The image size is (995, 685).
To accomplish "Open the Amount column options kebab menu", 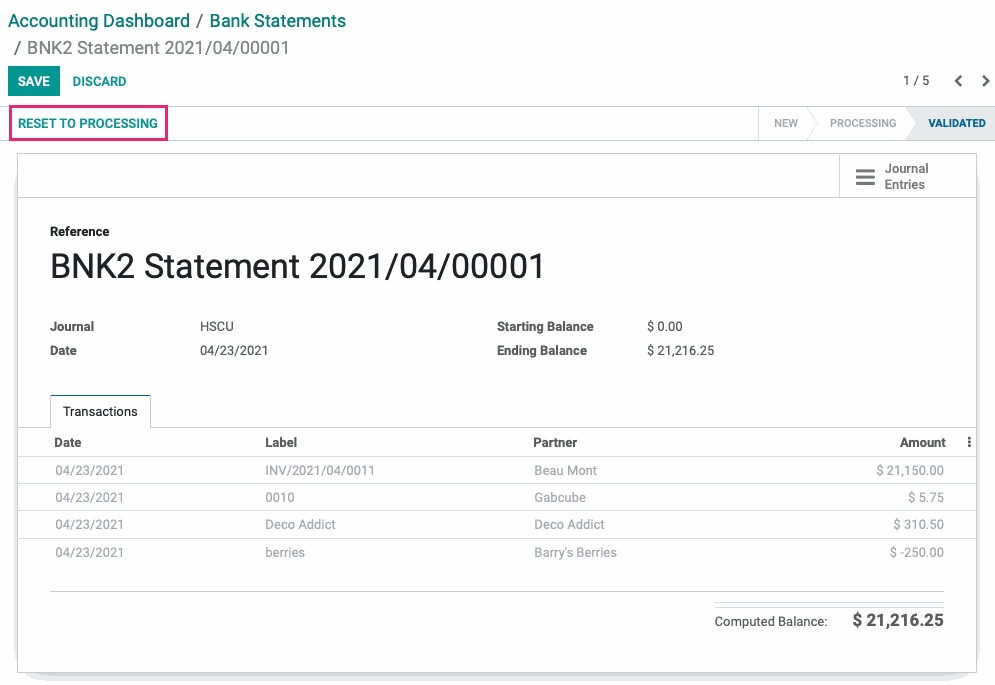I will pos(969,442).
